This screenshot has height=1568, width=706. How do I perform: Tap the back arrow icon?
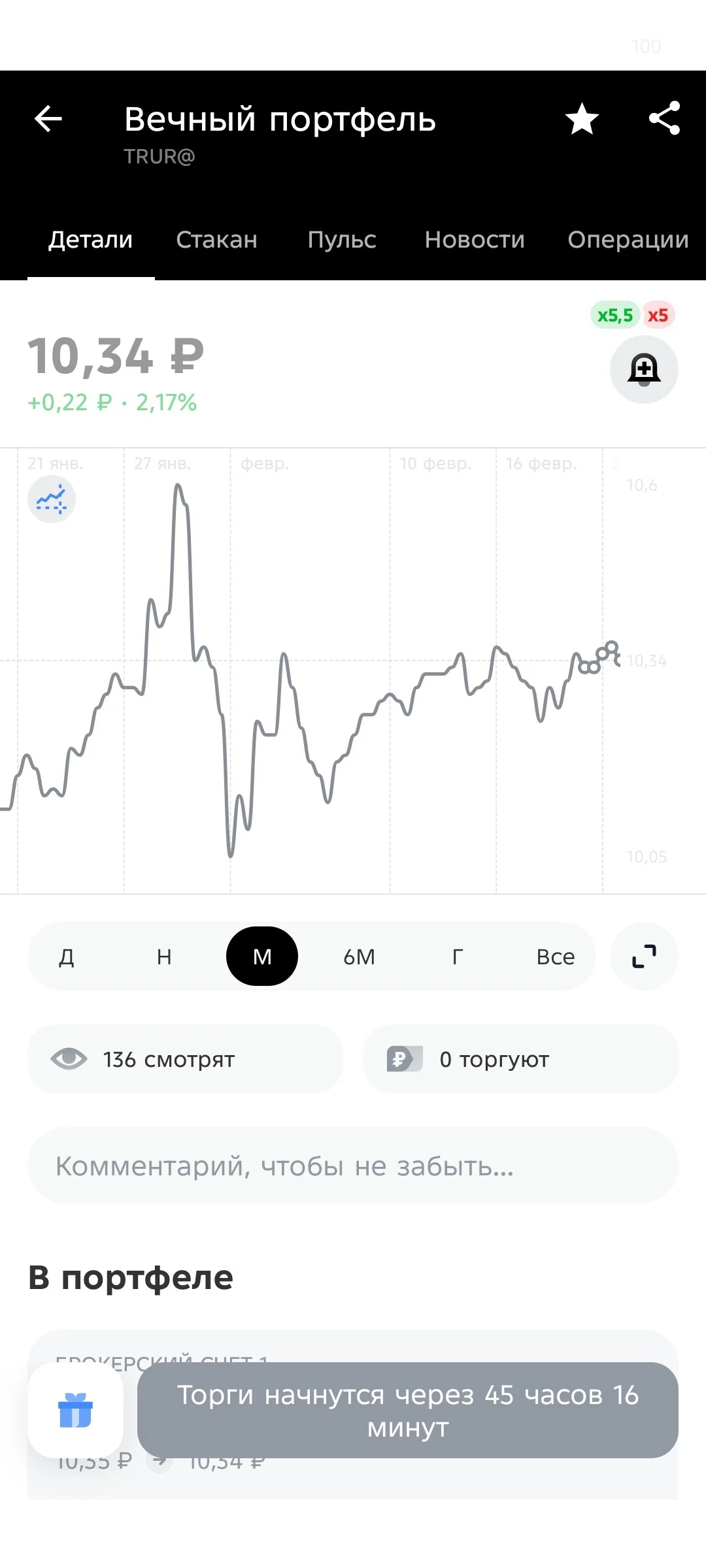48,119
